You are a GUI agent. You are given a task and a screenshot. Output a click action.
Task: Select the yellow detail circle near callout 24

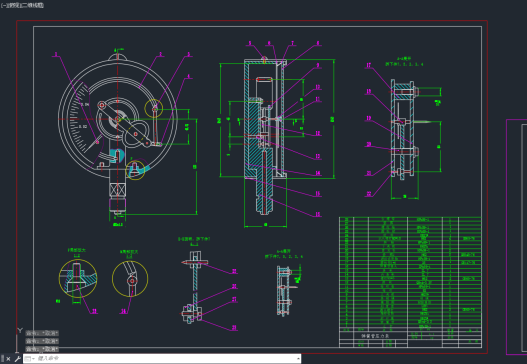(x=130, y=279)
